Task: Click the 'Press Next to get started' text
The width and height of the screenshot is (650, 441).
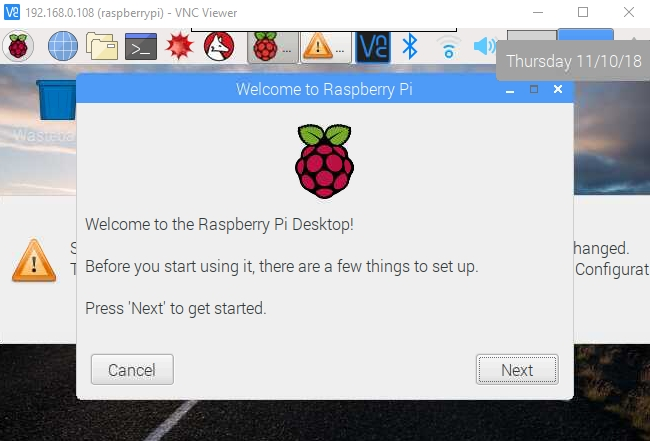Action: [x=176, y=309]
